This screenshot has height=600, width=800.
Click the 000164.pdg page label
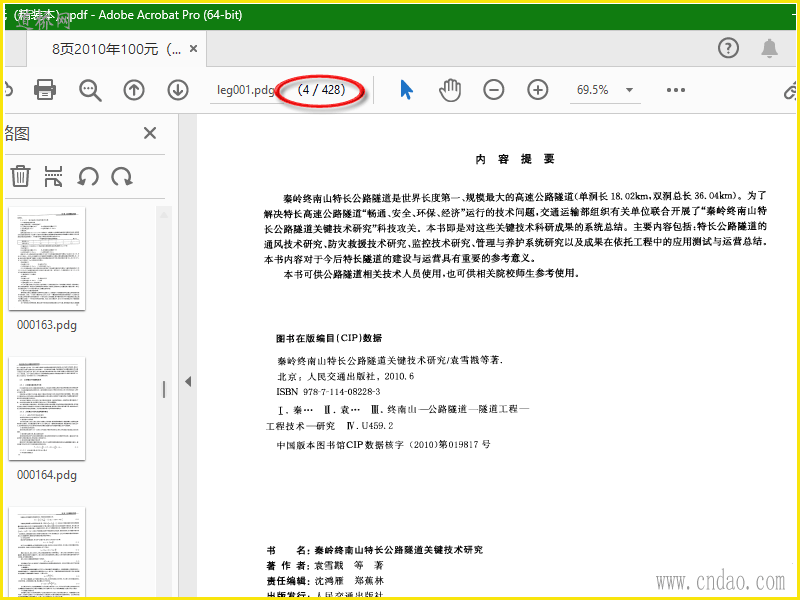click(x=47, y=475)
